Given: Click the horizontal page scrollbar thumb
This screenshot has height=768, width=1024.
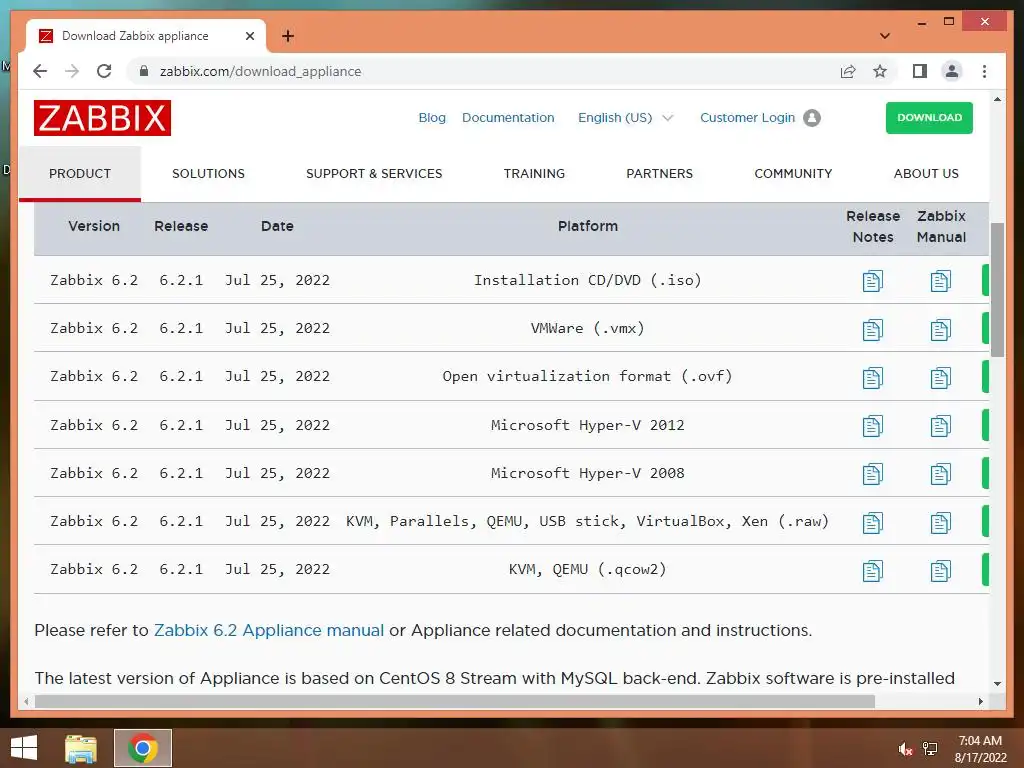Looking at the screenshot, I should point(455,701).
